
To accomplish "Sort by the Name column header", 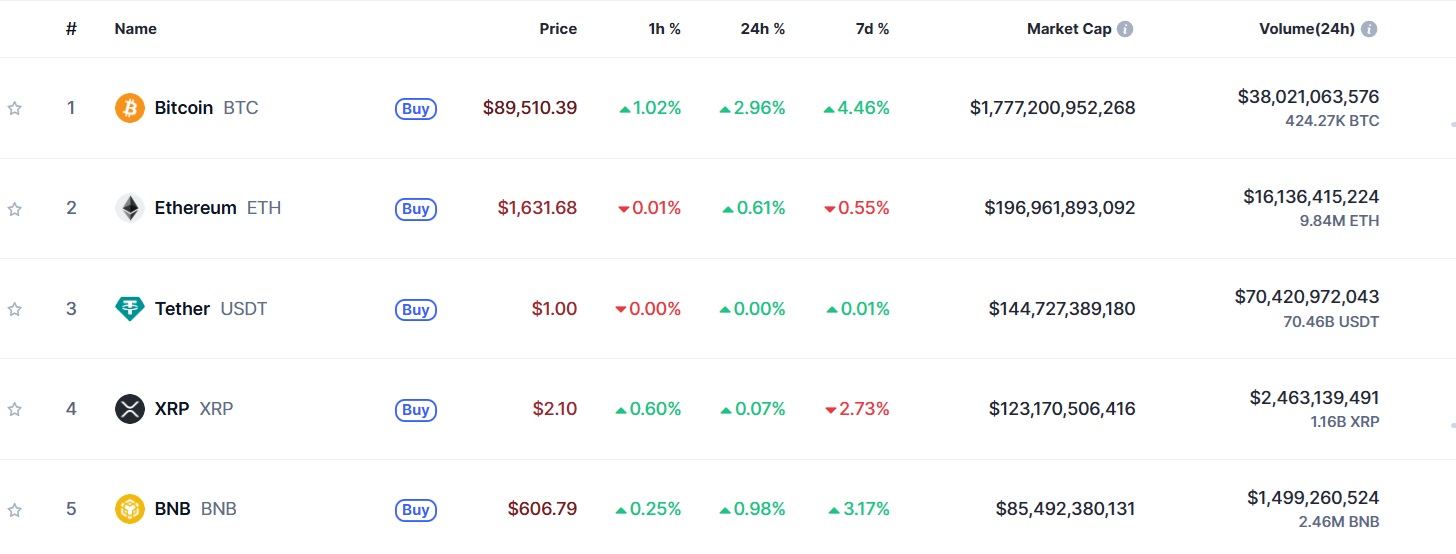I will pyautogui.click(x=136, y=29).
